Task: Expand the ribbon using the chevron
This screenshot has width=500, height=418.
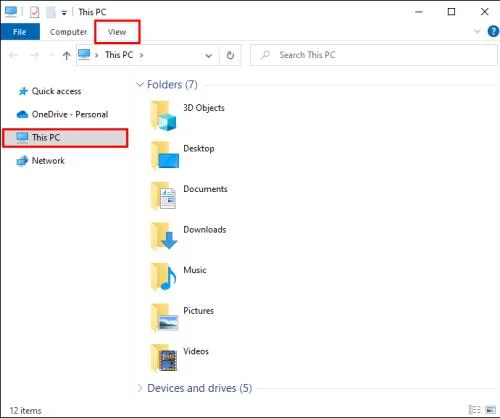Action: click(477, 32)
